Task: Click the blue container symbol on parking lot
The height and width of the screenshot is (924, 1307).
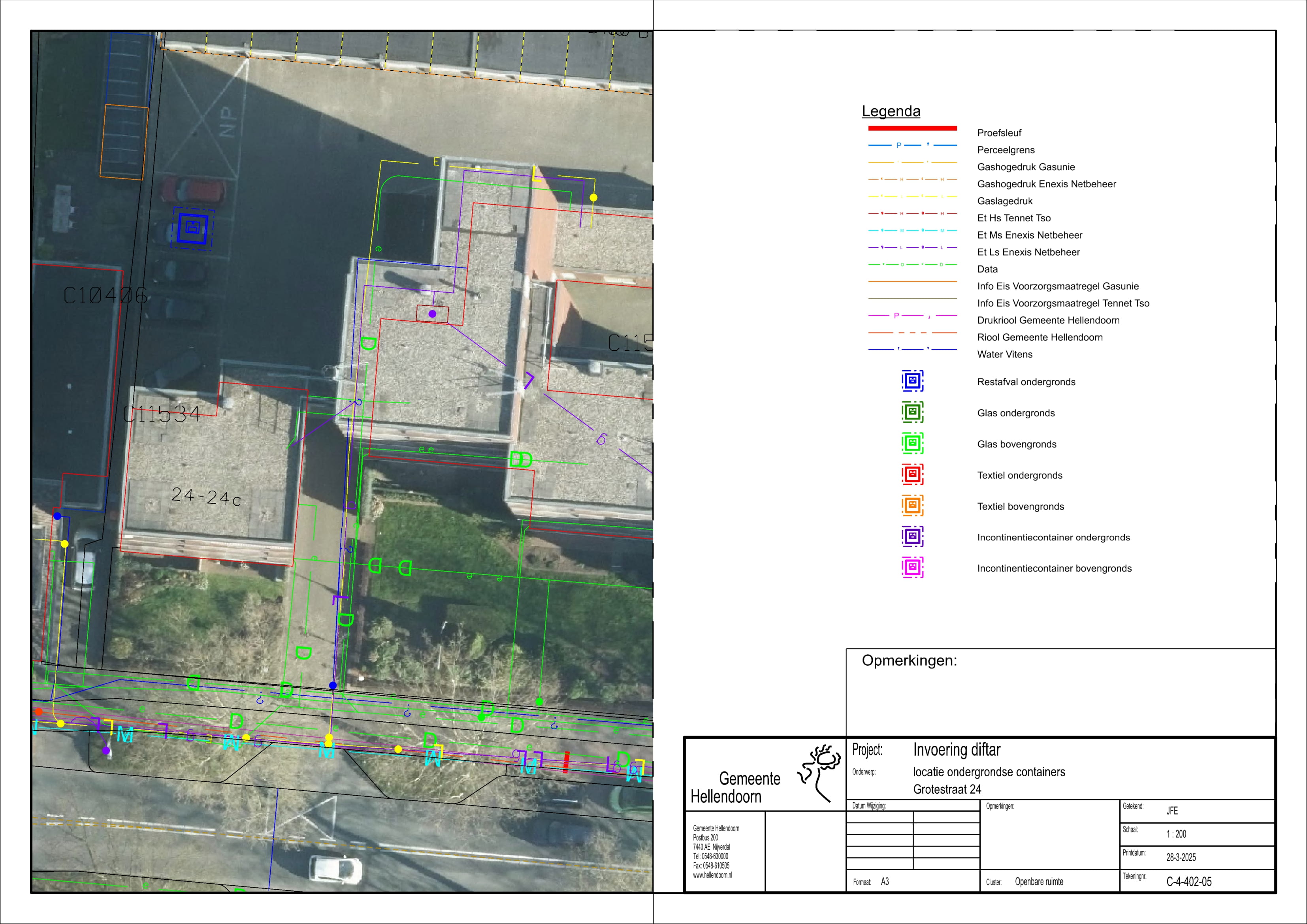Action: click(193, 228)
